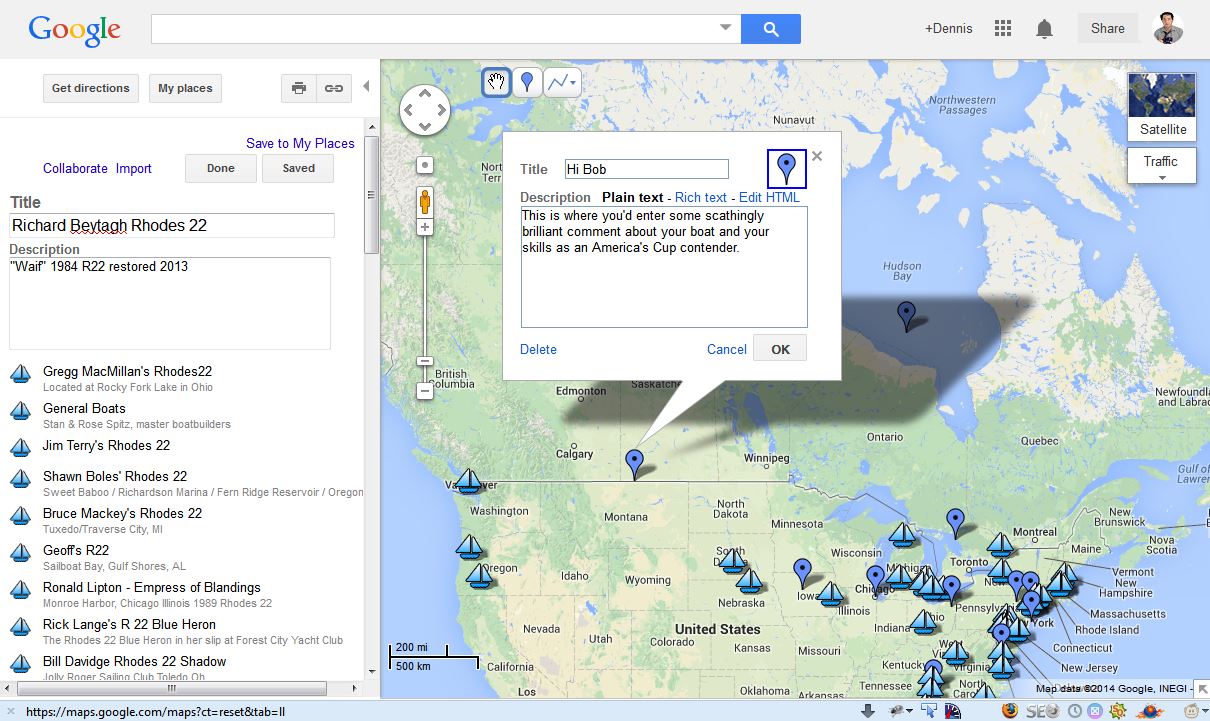Open the +Dennis profile link

tap(949, 28)
